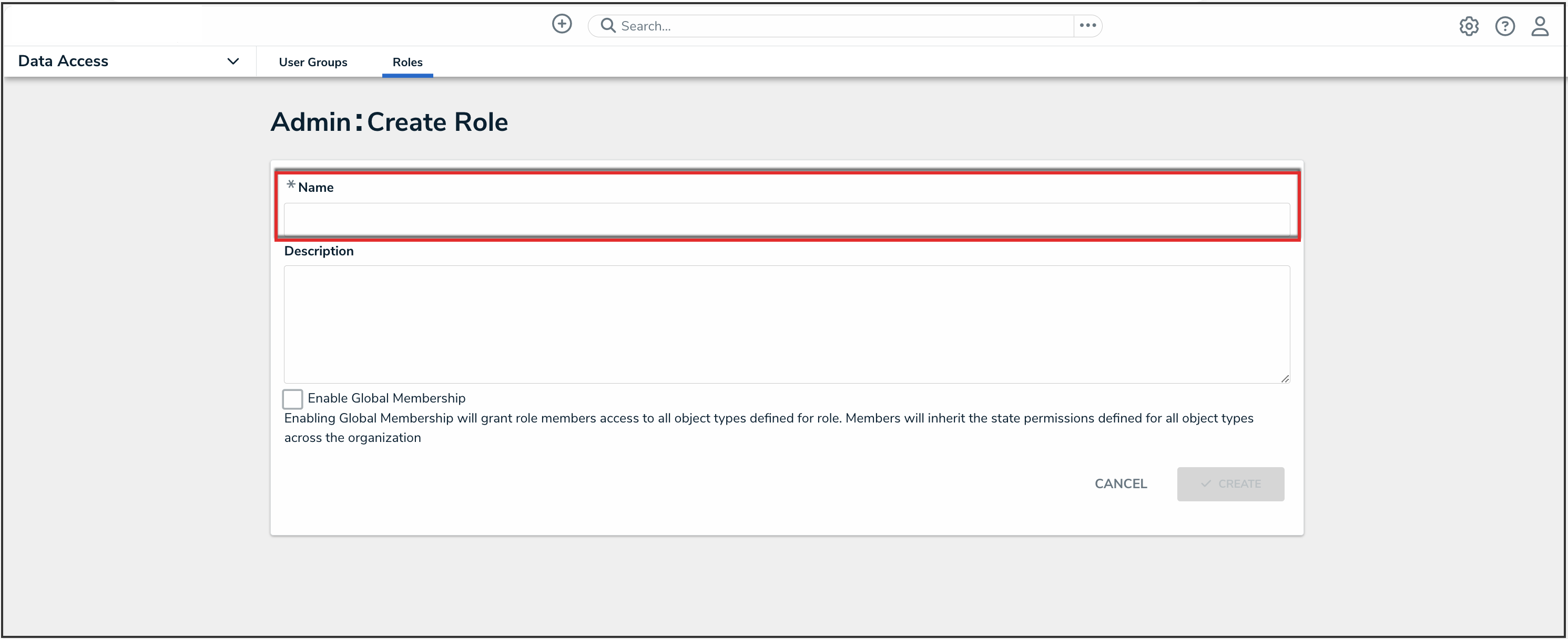Open the search options ellipsis menu
Viewport: 1568px width, 639px height.
(x=1087, y=26)
